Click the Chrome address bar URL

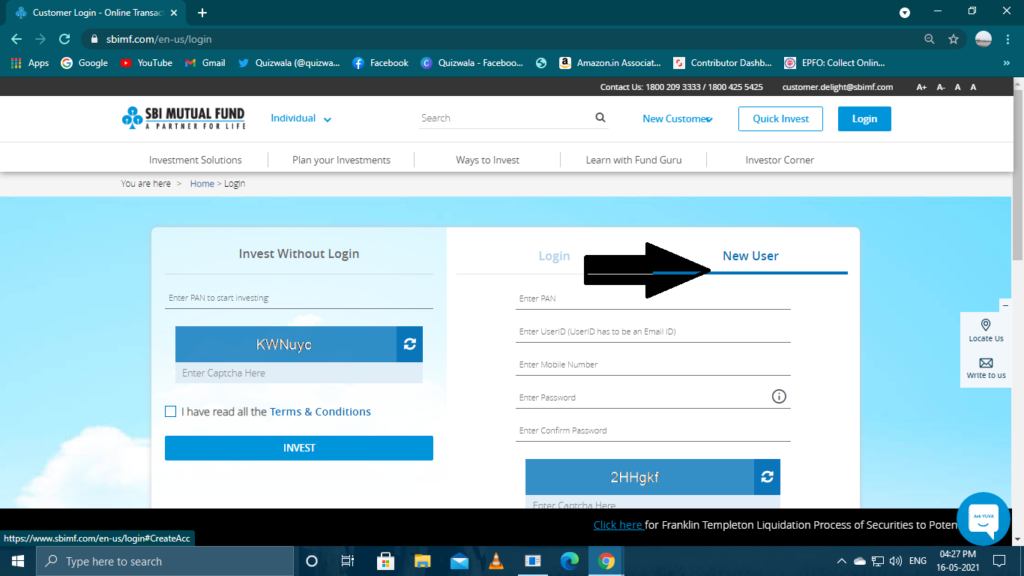pos(159,39)
